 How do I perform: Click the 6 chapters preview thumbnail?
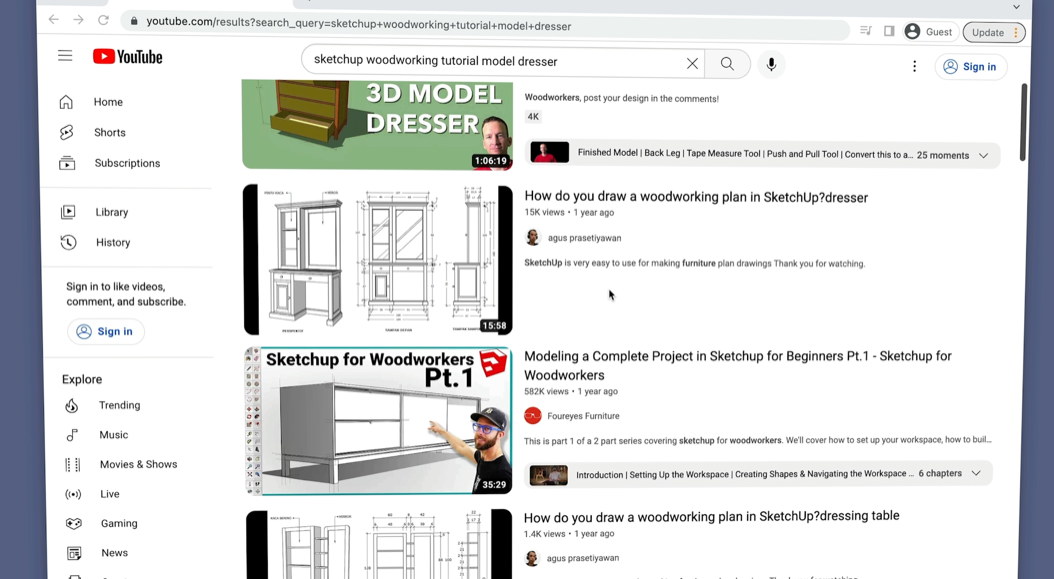549,475
